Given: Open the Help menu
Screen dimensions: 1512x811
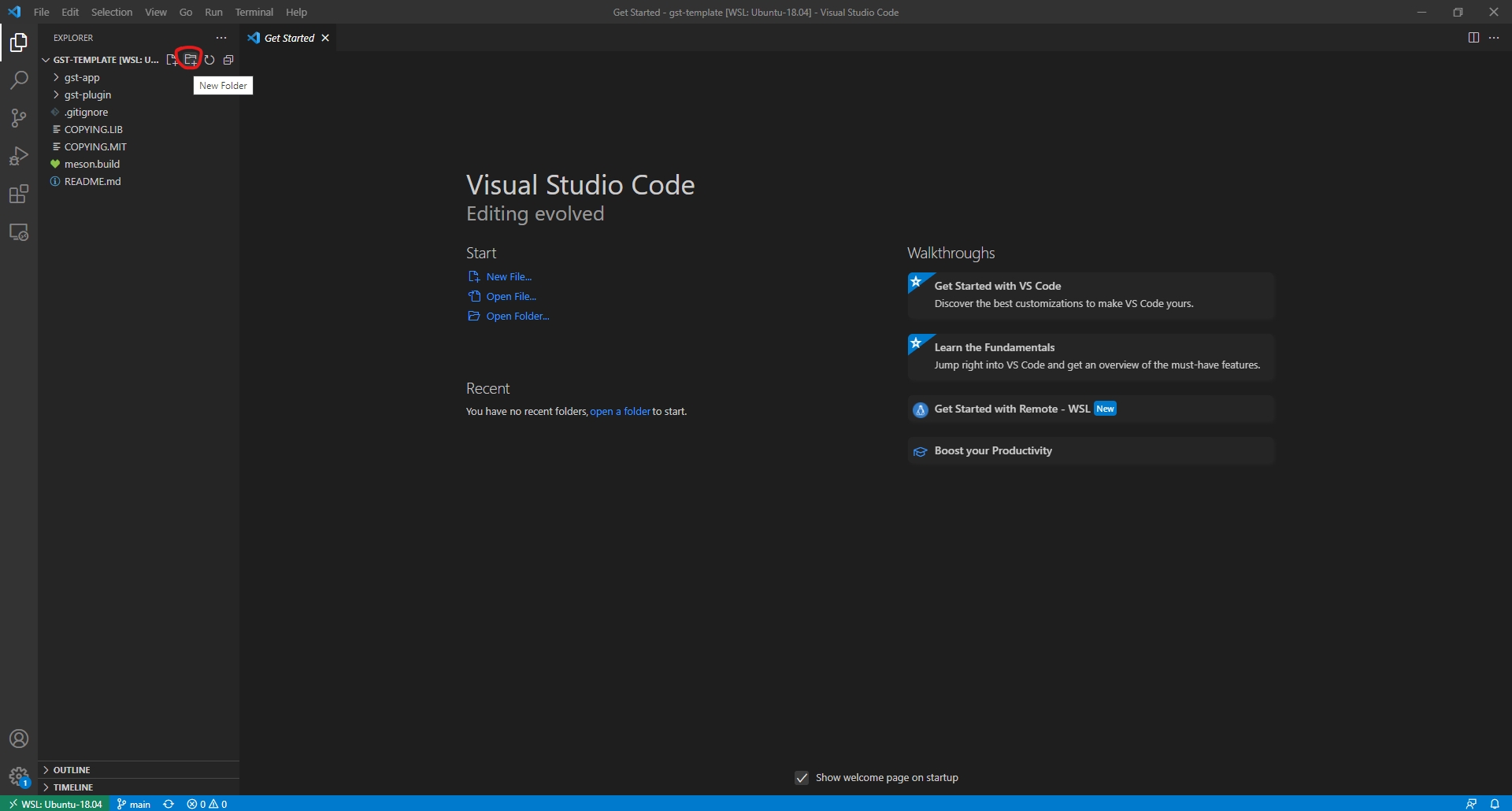Looking at the screenshot, I should pyautogui.click(x=296, y=12).
